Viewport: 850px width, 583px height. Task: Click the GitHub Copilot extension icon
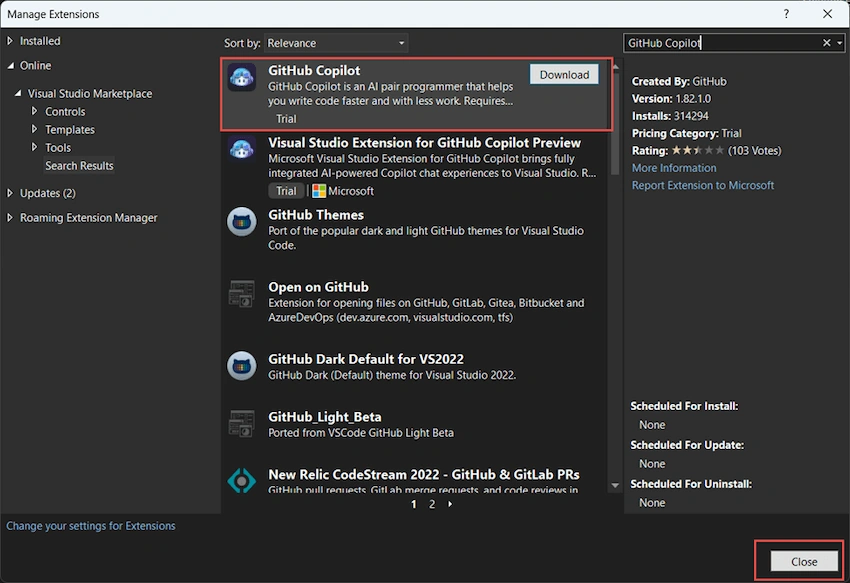(241, 78)
